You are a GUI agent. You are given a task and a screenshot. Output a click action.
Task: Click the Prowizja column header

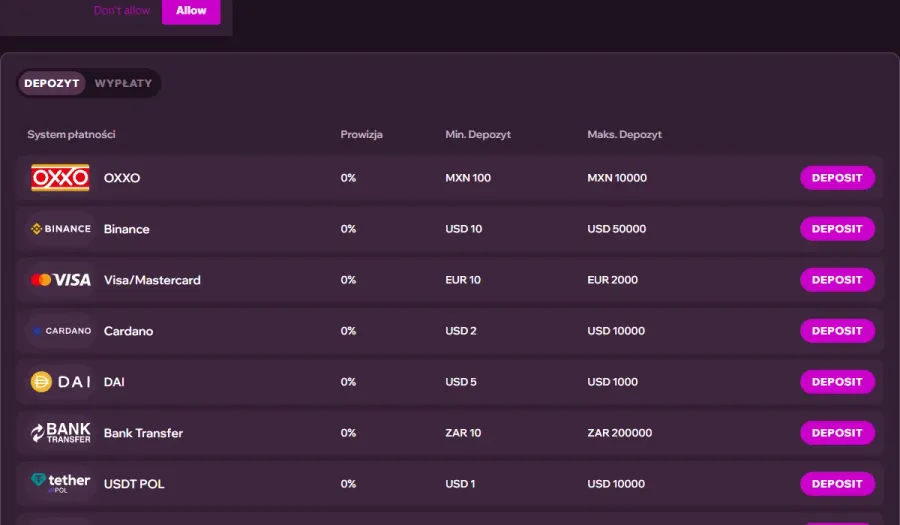[x=362, y=134]
